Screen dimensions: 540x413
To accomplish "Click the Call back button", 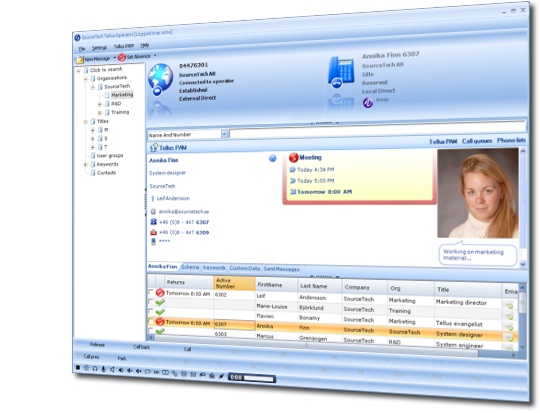I will point(142,347).
